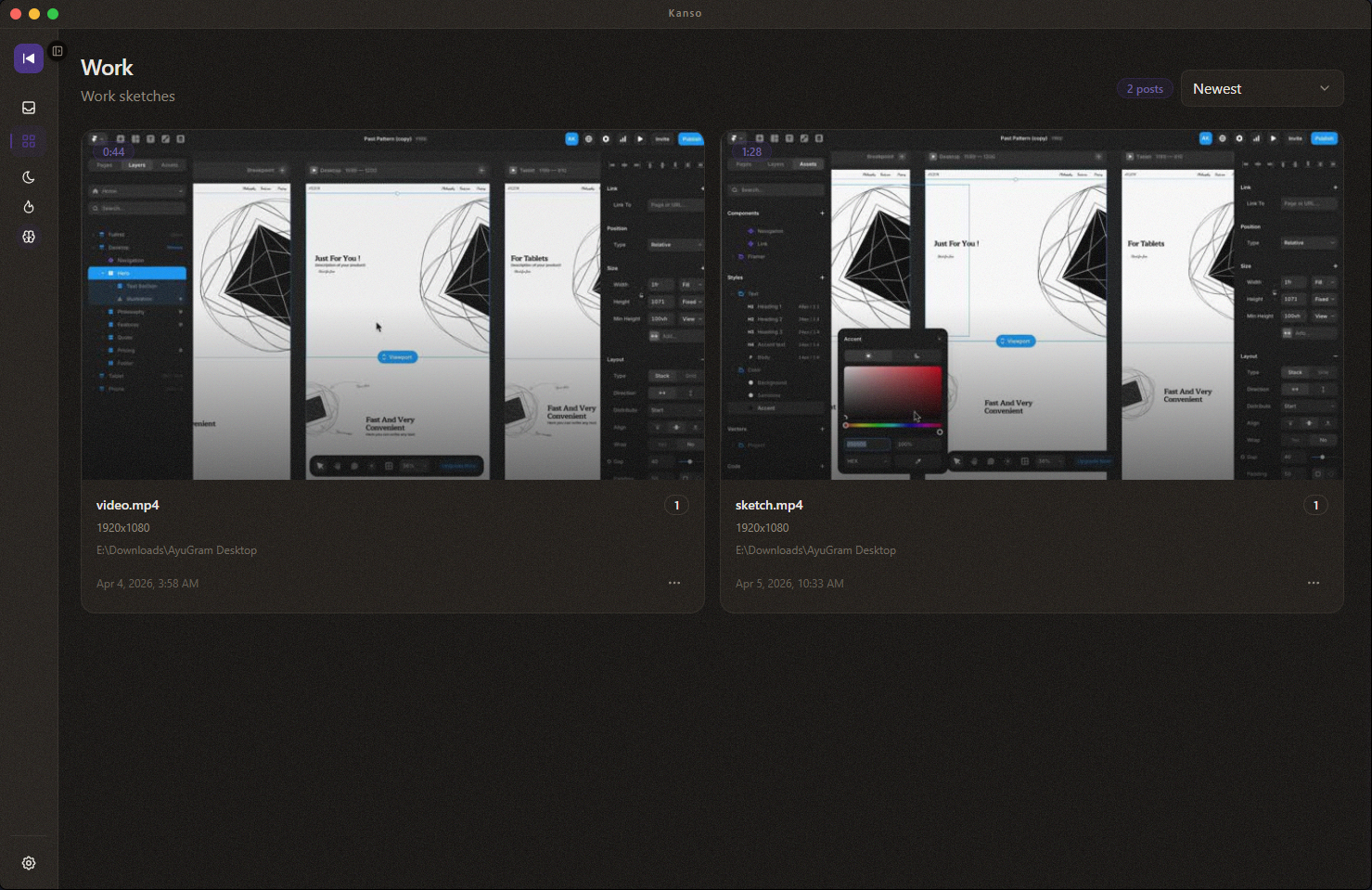
Task: Click the flame icon in sidebar
Action: (x=29, y=207)
